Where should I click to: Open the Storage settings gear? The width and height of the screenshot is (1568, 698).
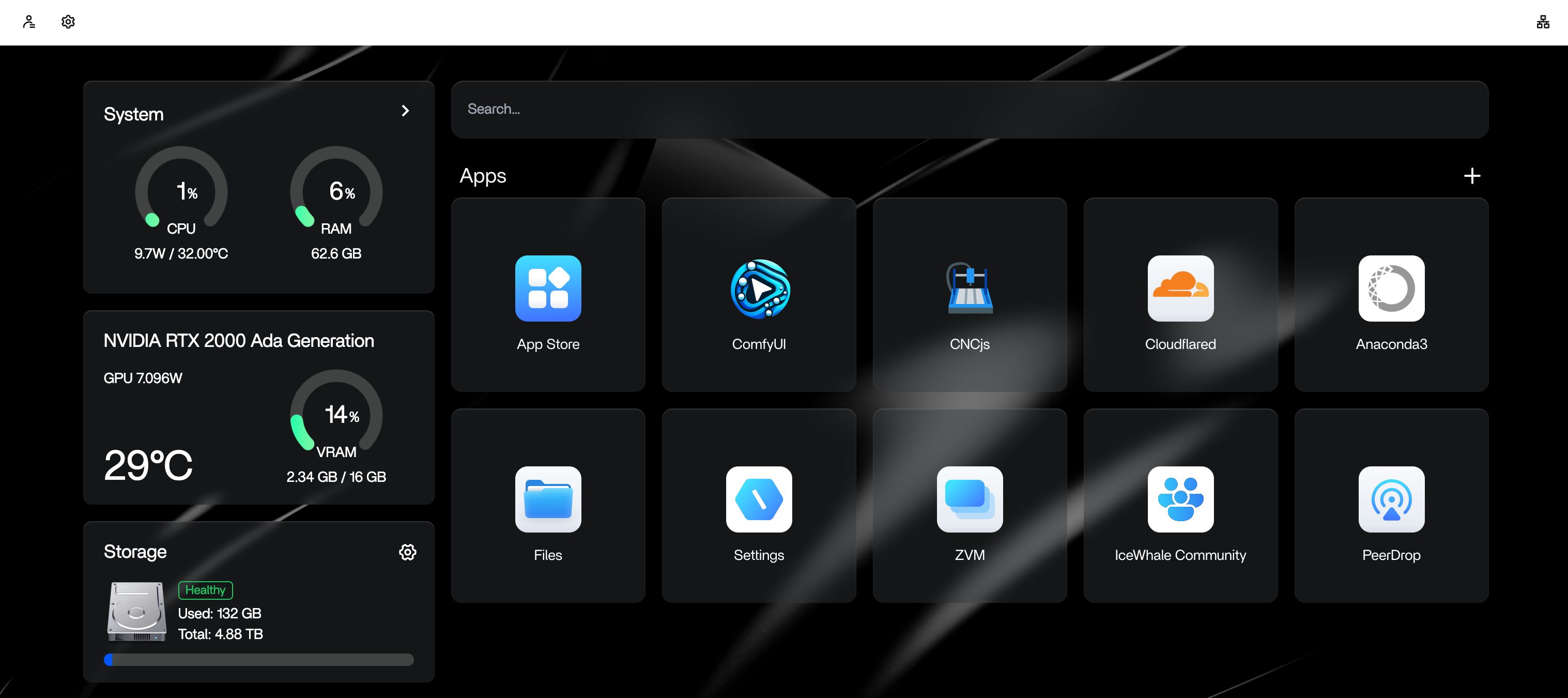pos(407,552)
